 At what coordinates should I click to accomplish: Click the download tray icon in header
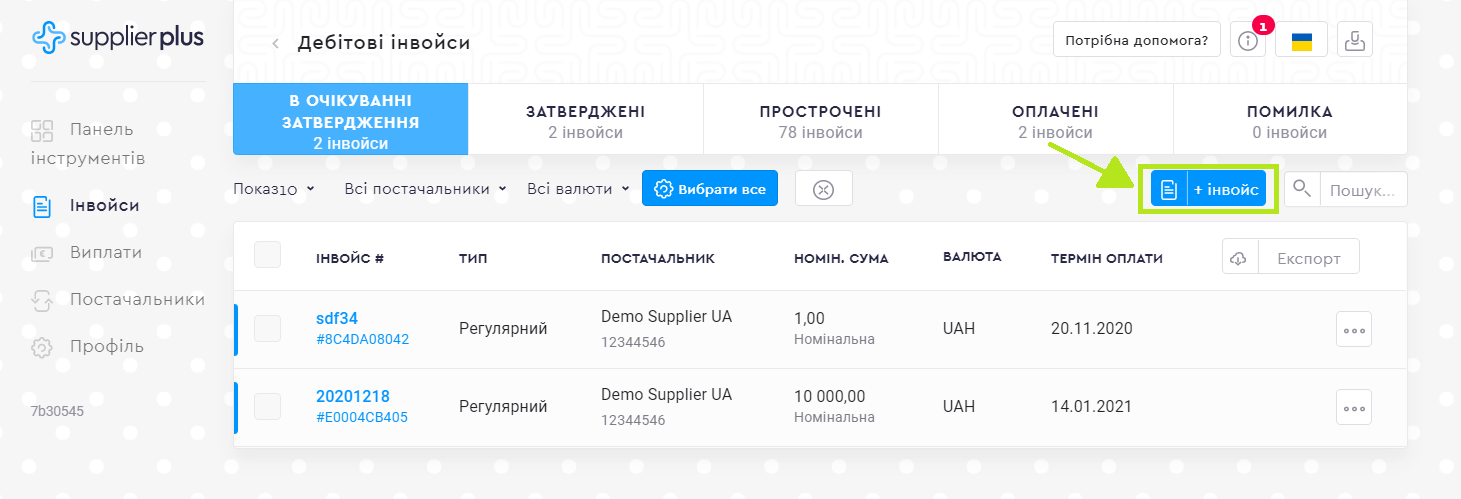point(1355,41)
